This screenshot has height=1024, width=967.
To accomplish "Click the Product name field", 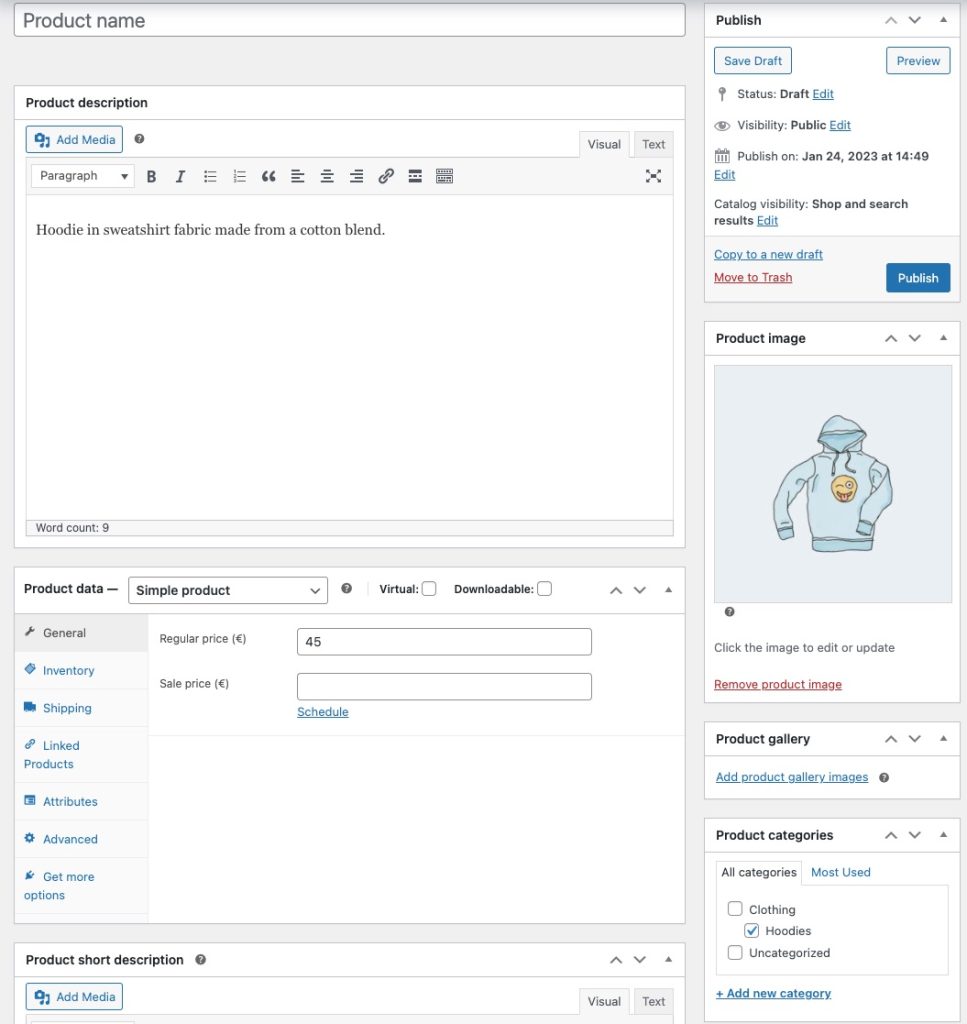I will coord(349,20).
